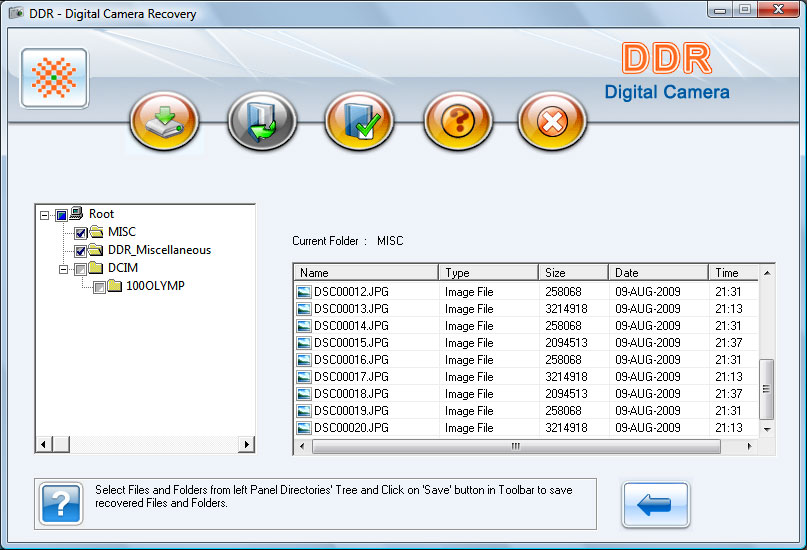Click the file list vertical scrollbar thumb
807x550 pixels.
[x=767, y=389]
